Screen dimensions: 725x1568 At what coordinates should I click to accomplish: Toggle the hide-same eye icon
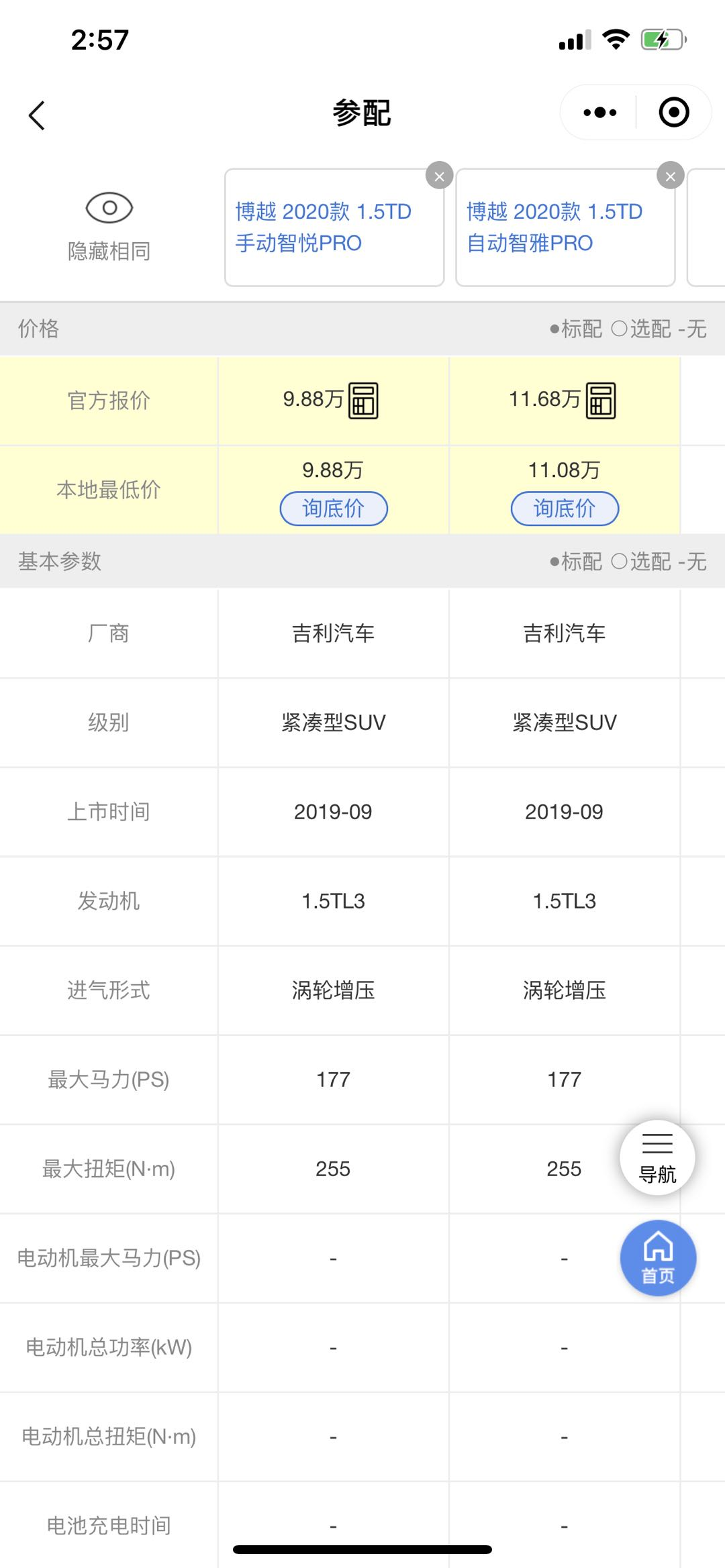tap(109, 208)
